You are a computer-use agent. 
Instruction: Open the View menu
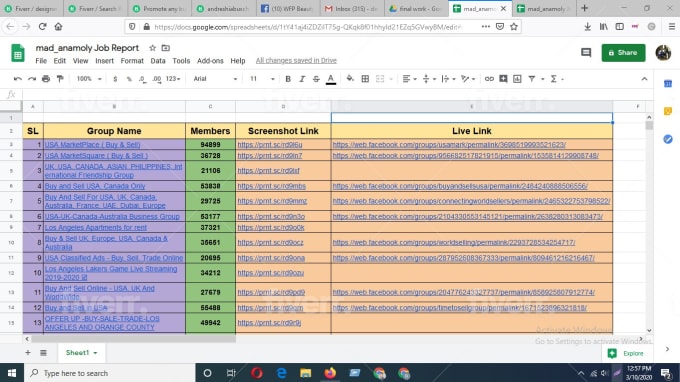pyautogui.click(x=80, y=61)
